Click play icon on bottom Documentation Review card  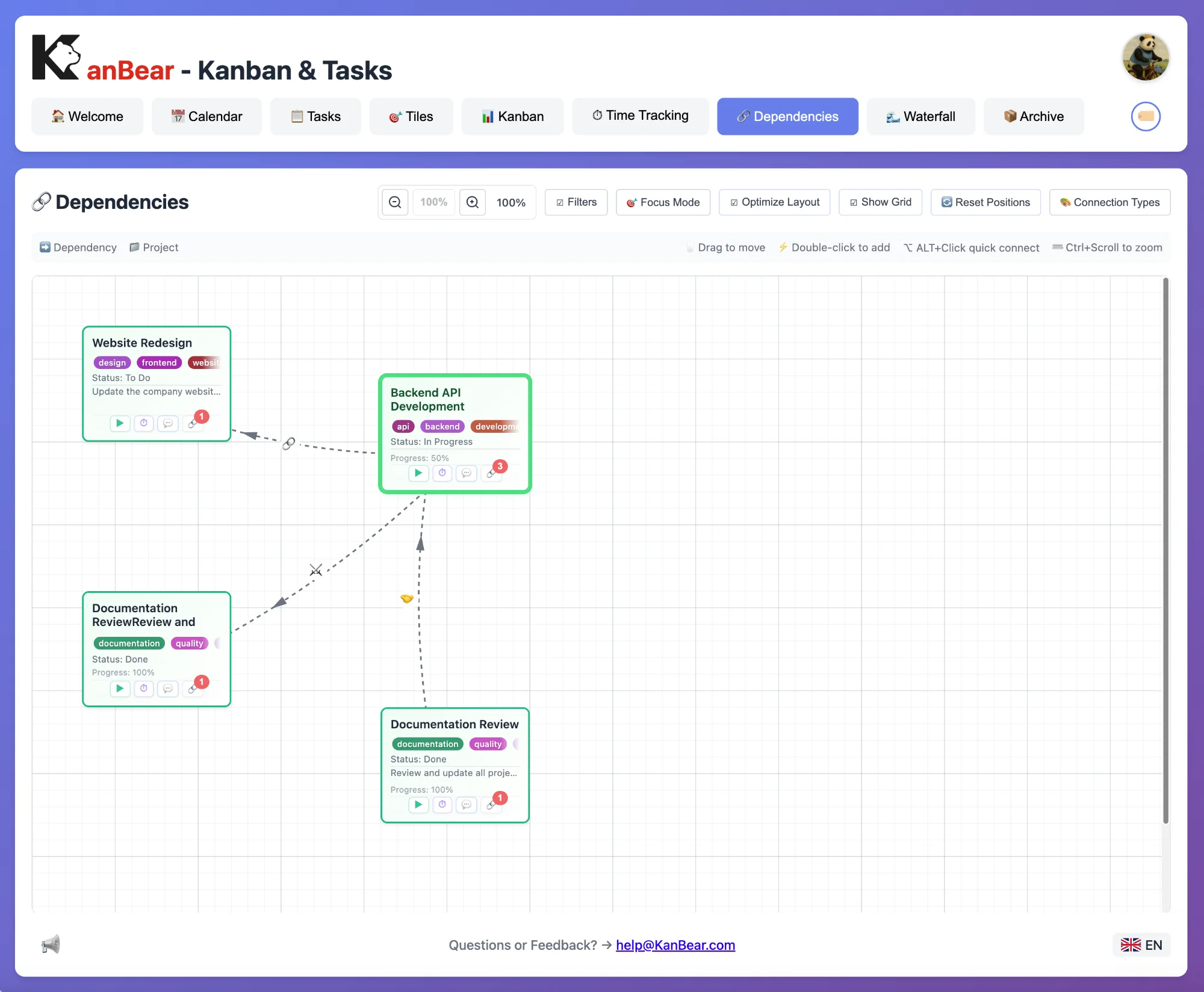click(418, 805)
